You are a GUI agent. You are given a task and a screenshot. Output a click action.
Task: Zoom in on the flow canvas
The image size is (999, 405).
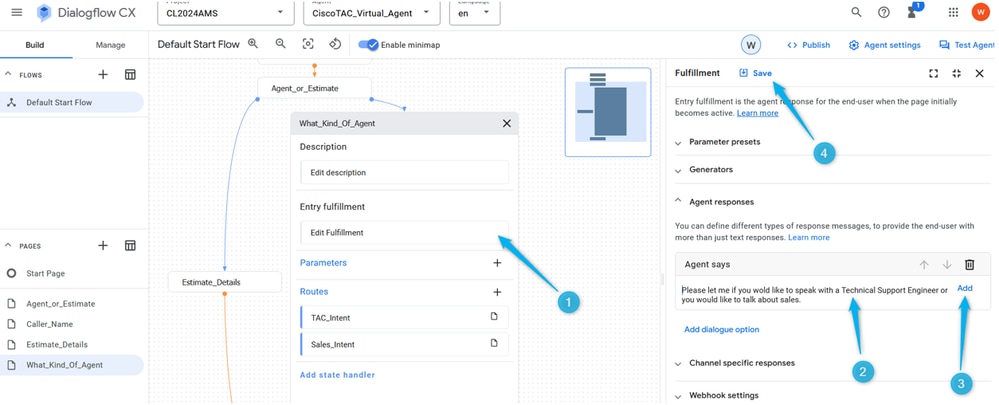tap(253, 44)
